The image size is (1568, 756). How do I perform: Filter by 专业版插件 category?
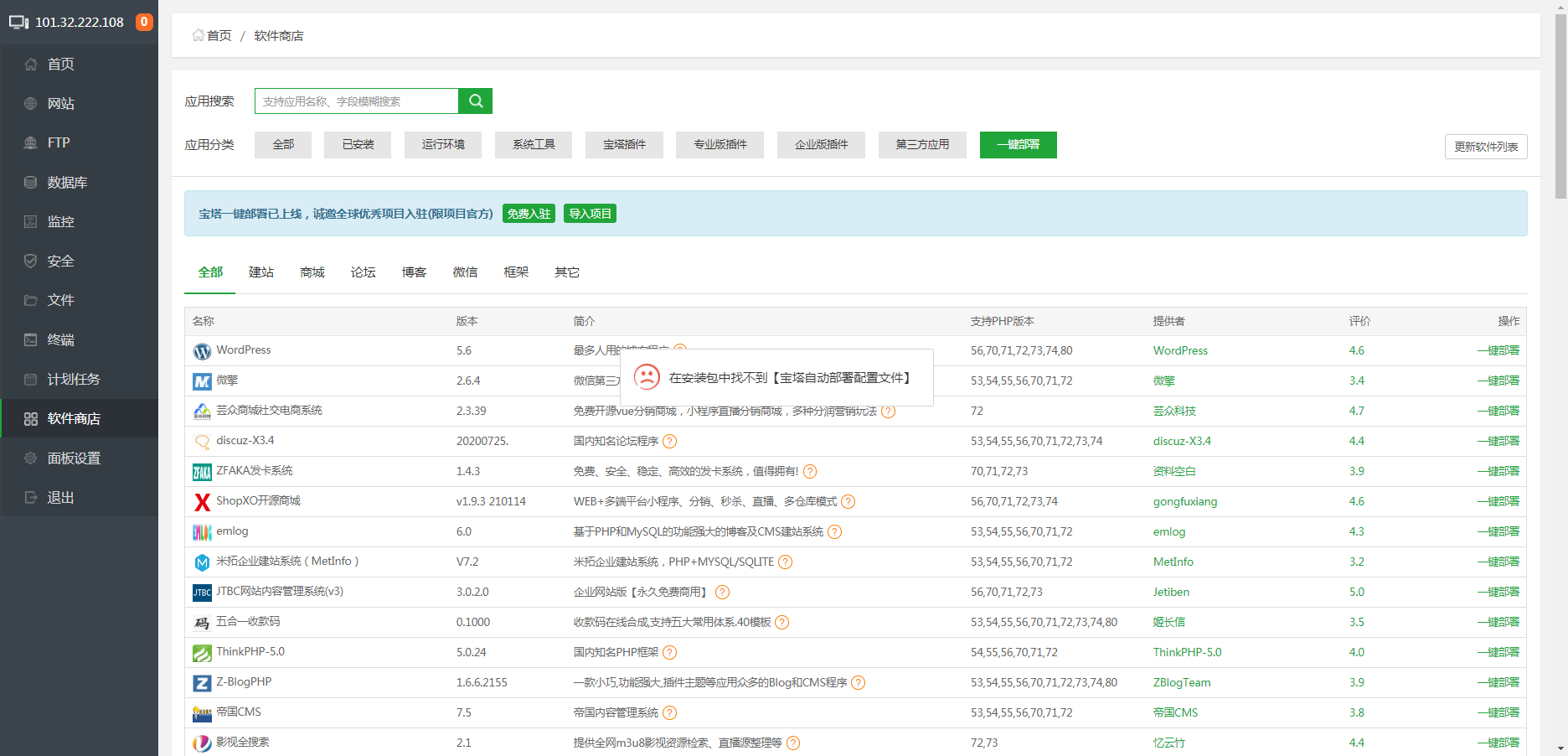720,144
